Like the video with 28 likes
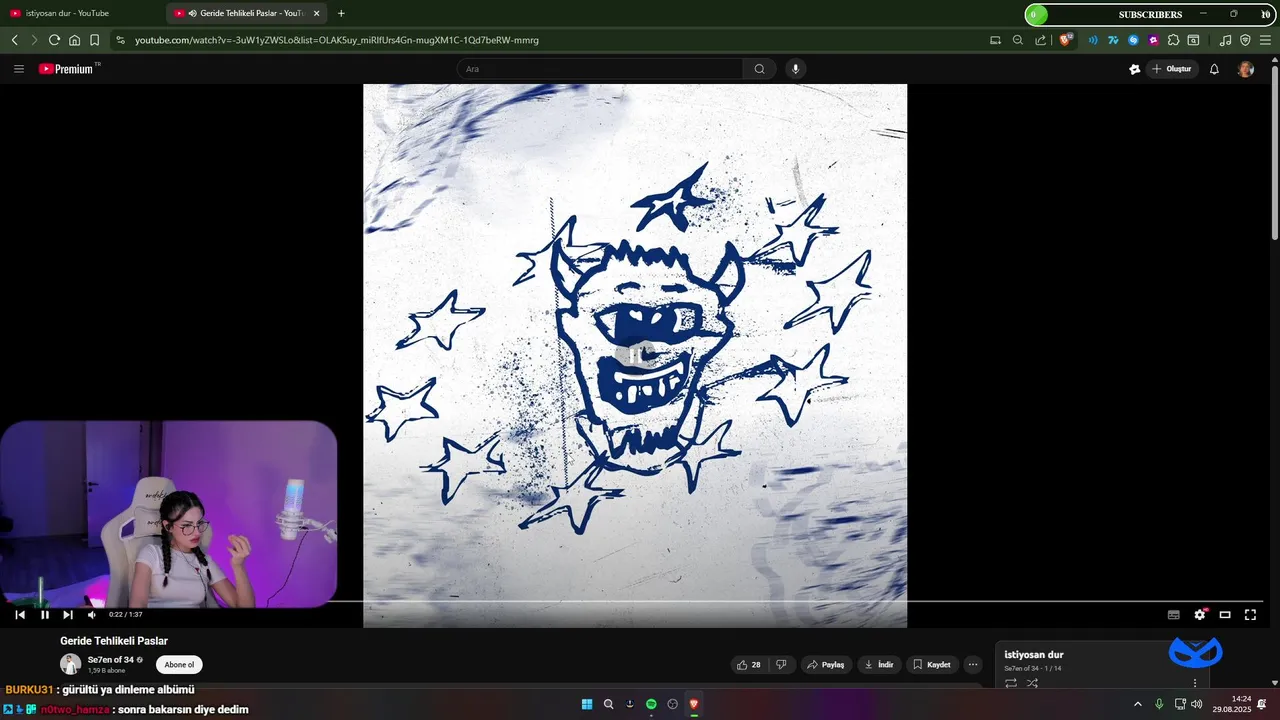Screen dimensions: 1280x720 (x=749, y=665)
